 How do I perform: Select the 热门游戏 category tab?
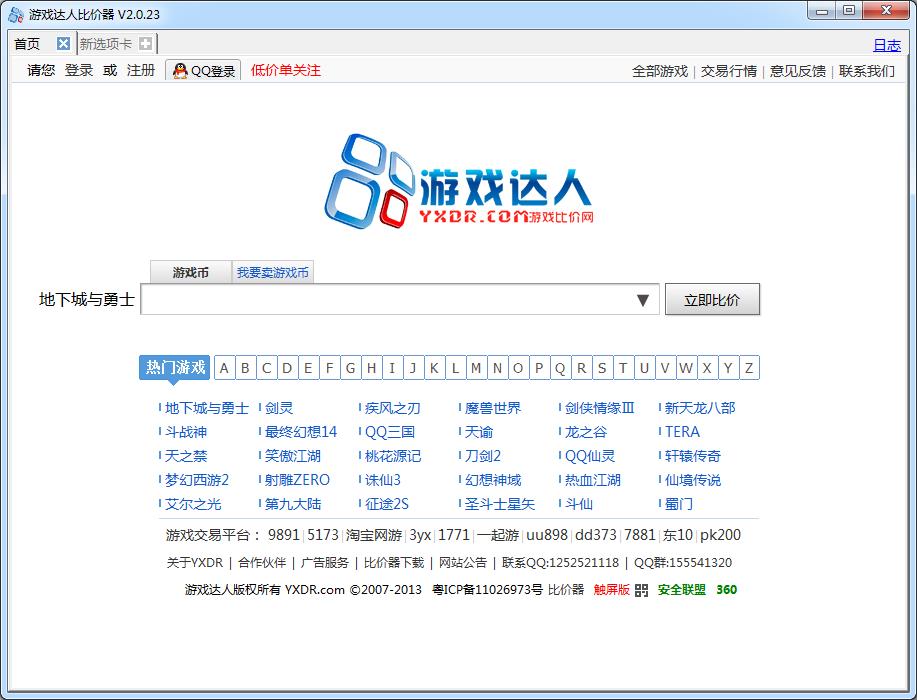pyautogui.click(x=174, y=367)
